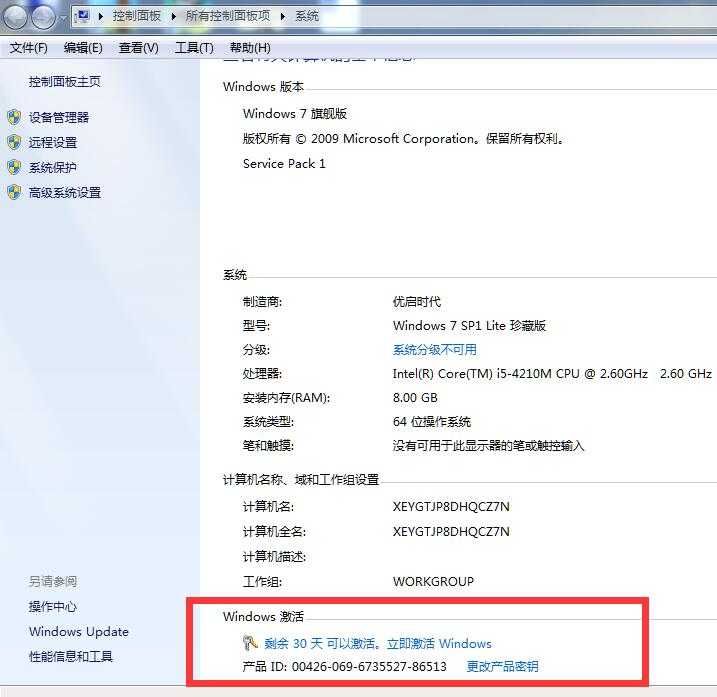The width and height of the screenshot is (717, 697).
Task: Click the WORKGROUP workgroup value
Action: [433, 582]
